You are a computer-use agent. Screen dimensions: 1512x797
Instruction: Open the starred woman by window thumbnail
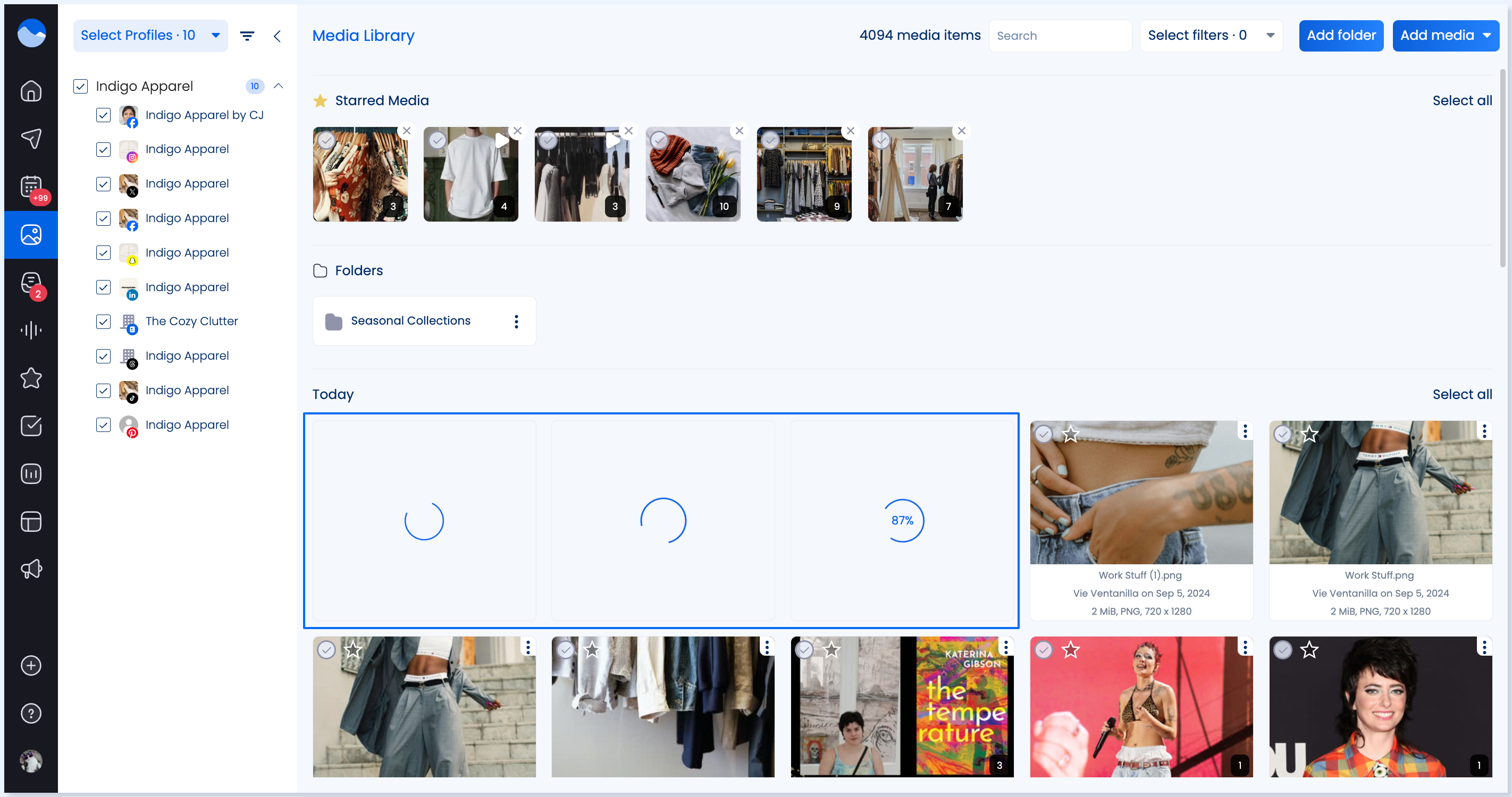pyautogui.click(x=915, y=174)
